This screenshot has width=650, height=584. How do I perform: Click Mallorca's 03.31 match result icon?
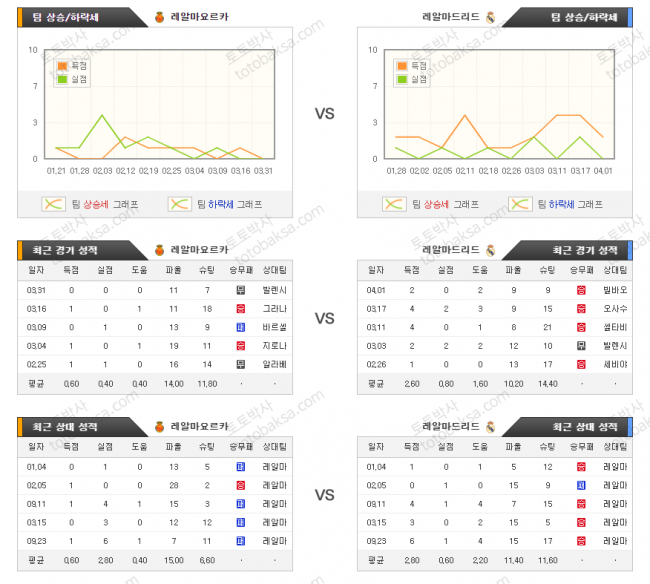click(241, 290)
